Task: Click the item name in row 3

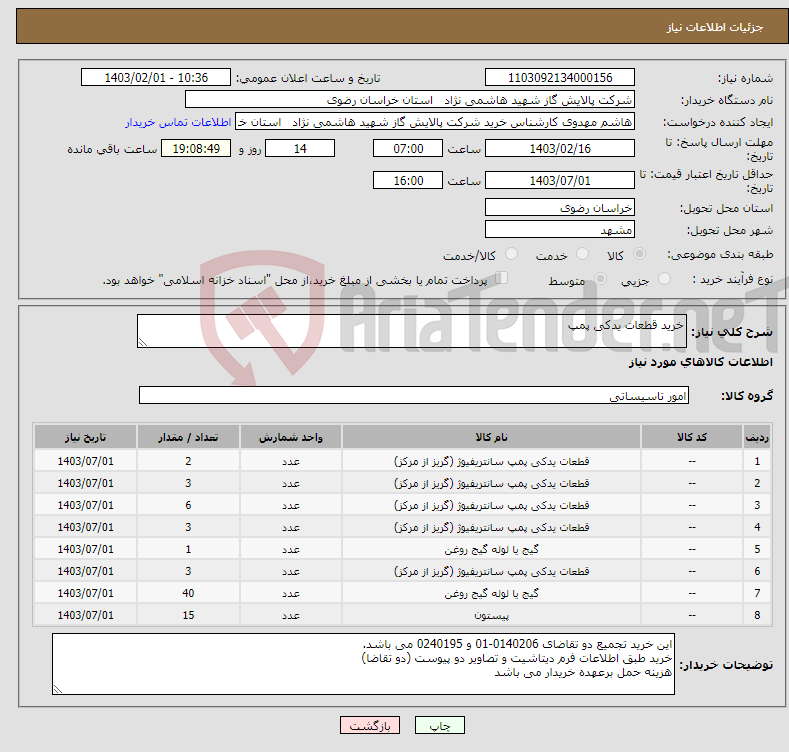Action: 491,505
